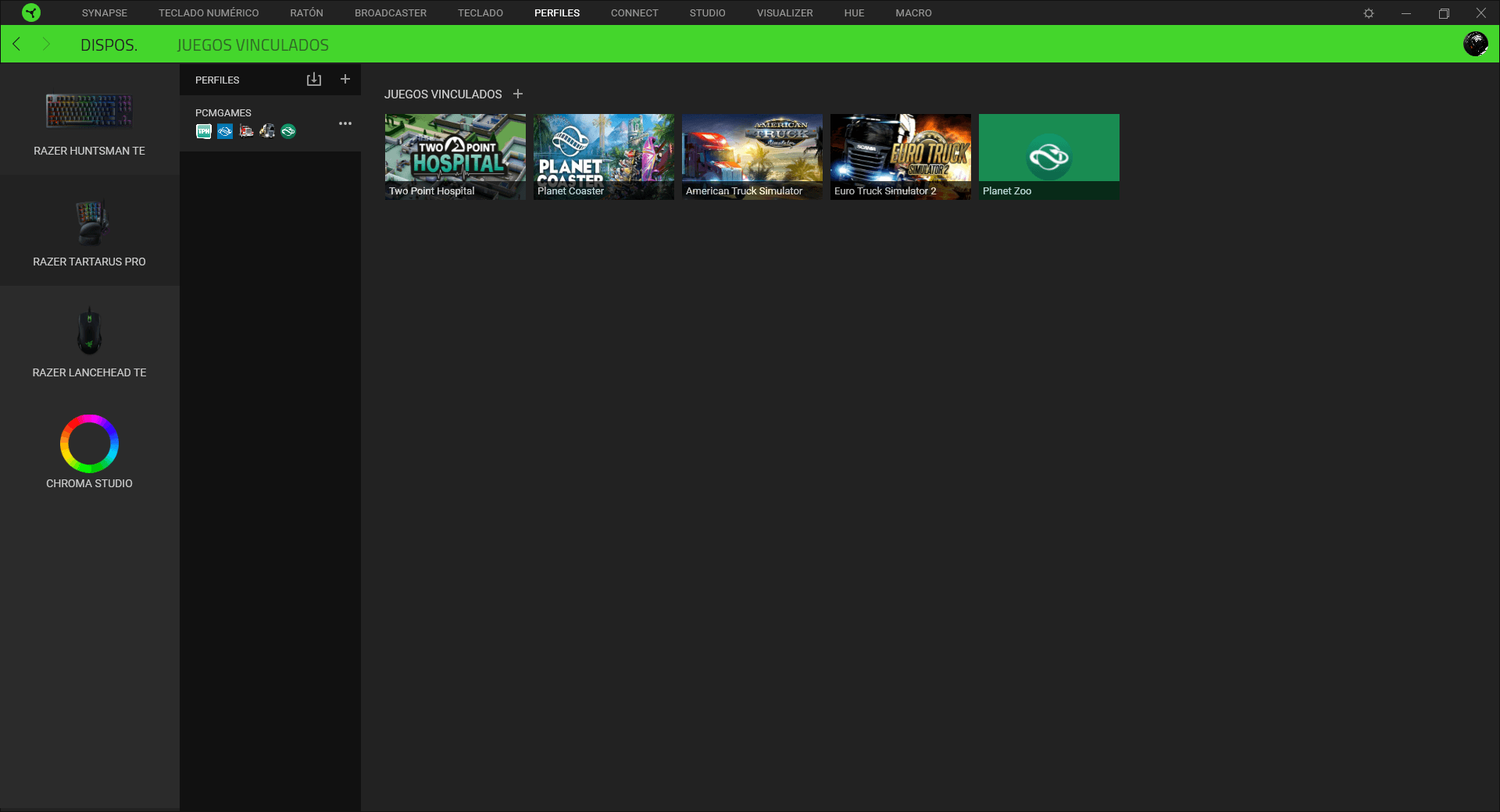The image size is (1500, 812).
Task: Switch to the Synapse tab
Action: click(105, 13)
